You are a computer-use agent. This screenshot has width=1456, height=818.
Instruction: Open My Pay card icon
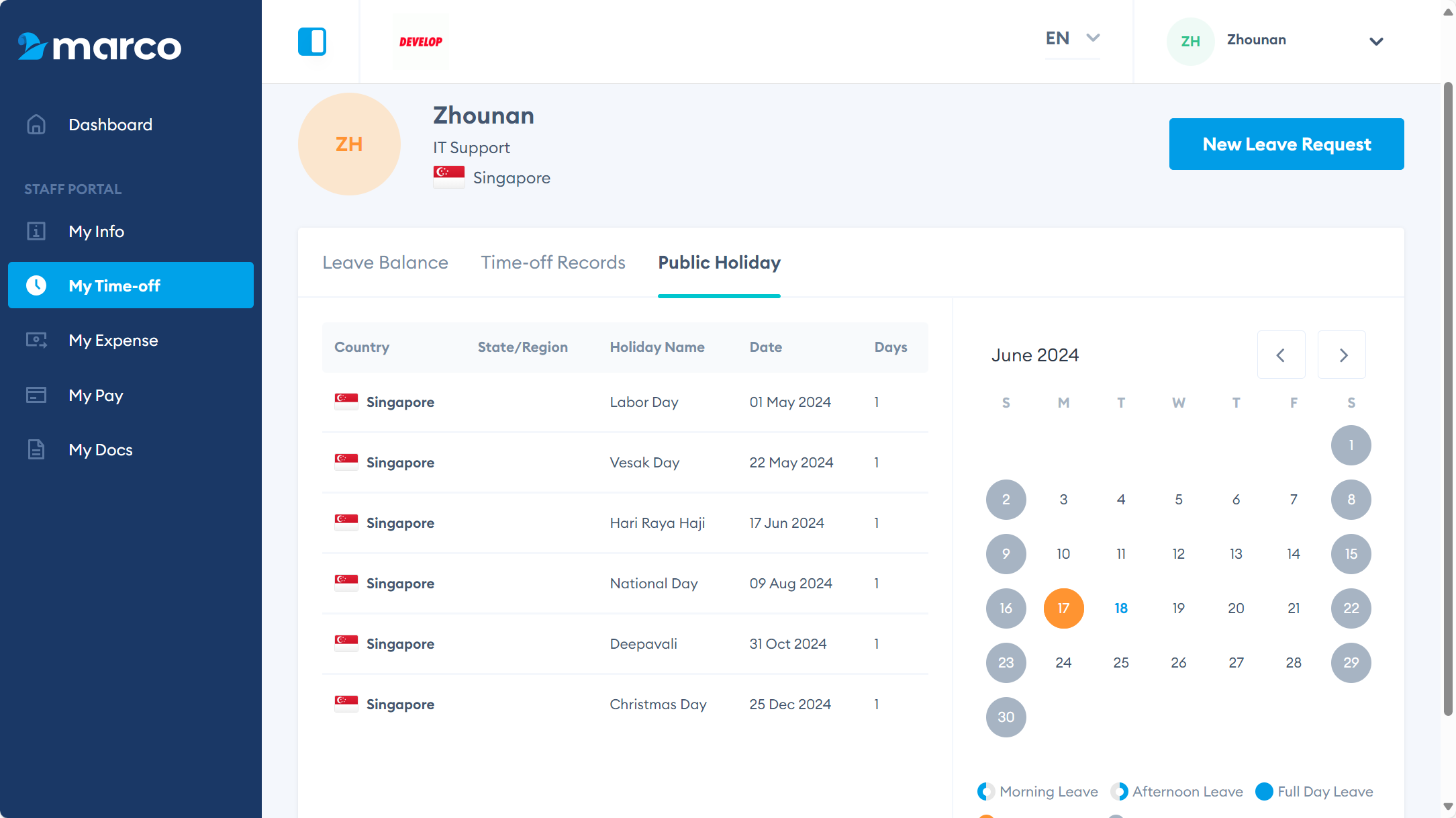(36, 395)
